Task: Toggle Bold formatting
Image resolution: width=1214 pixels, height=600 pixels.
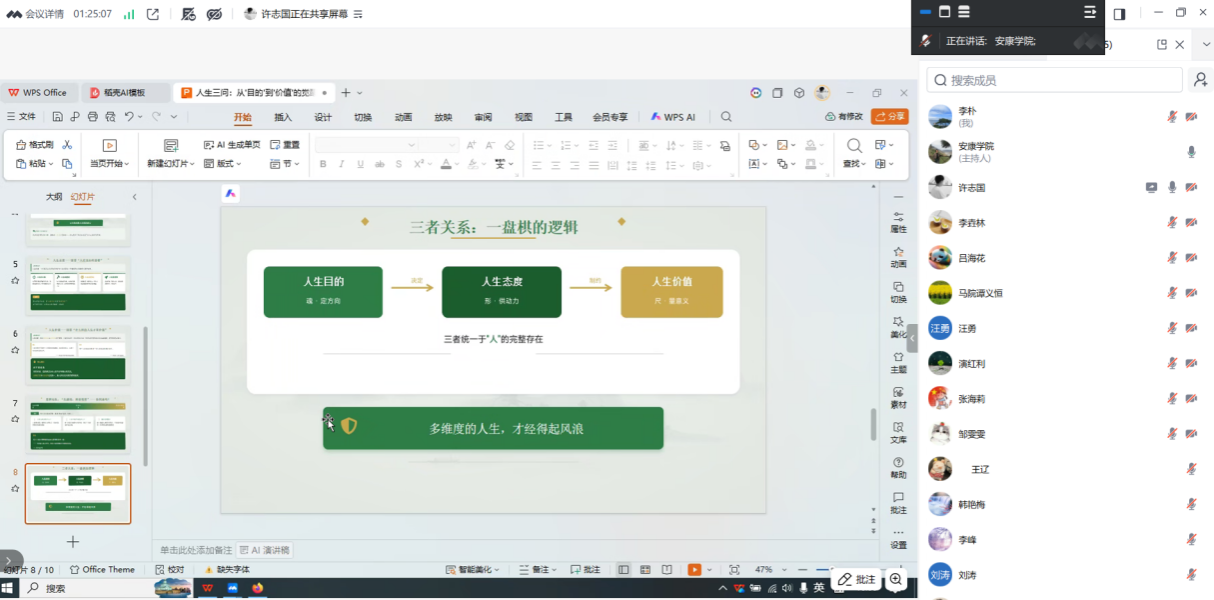Action: [323, 164]
